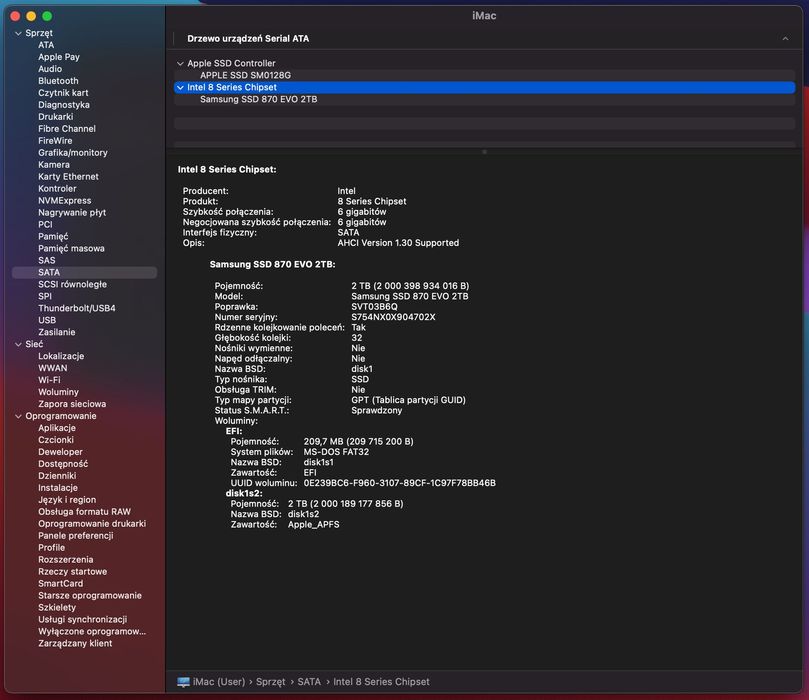This screenshot has width=809, height=700.
Task: Select Dzienniki in sidebar
Action: (x=57, y=476)
